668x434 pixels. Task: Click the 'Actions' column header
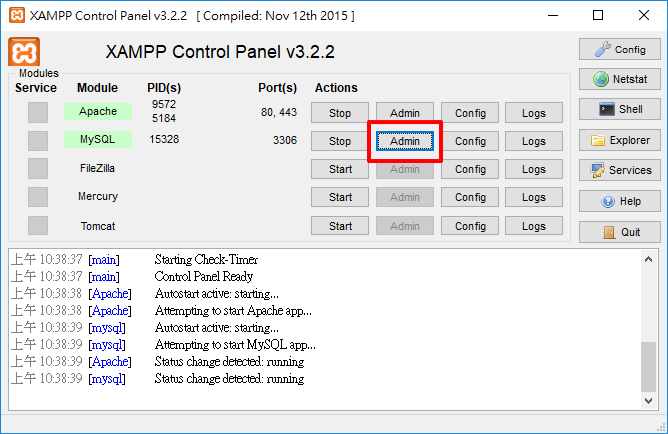(336, 88)
